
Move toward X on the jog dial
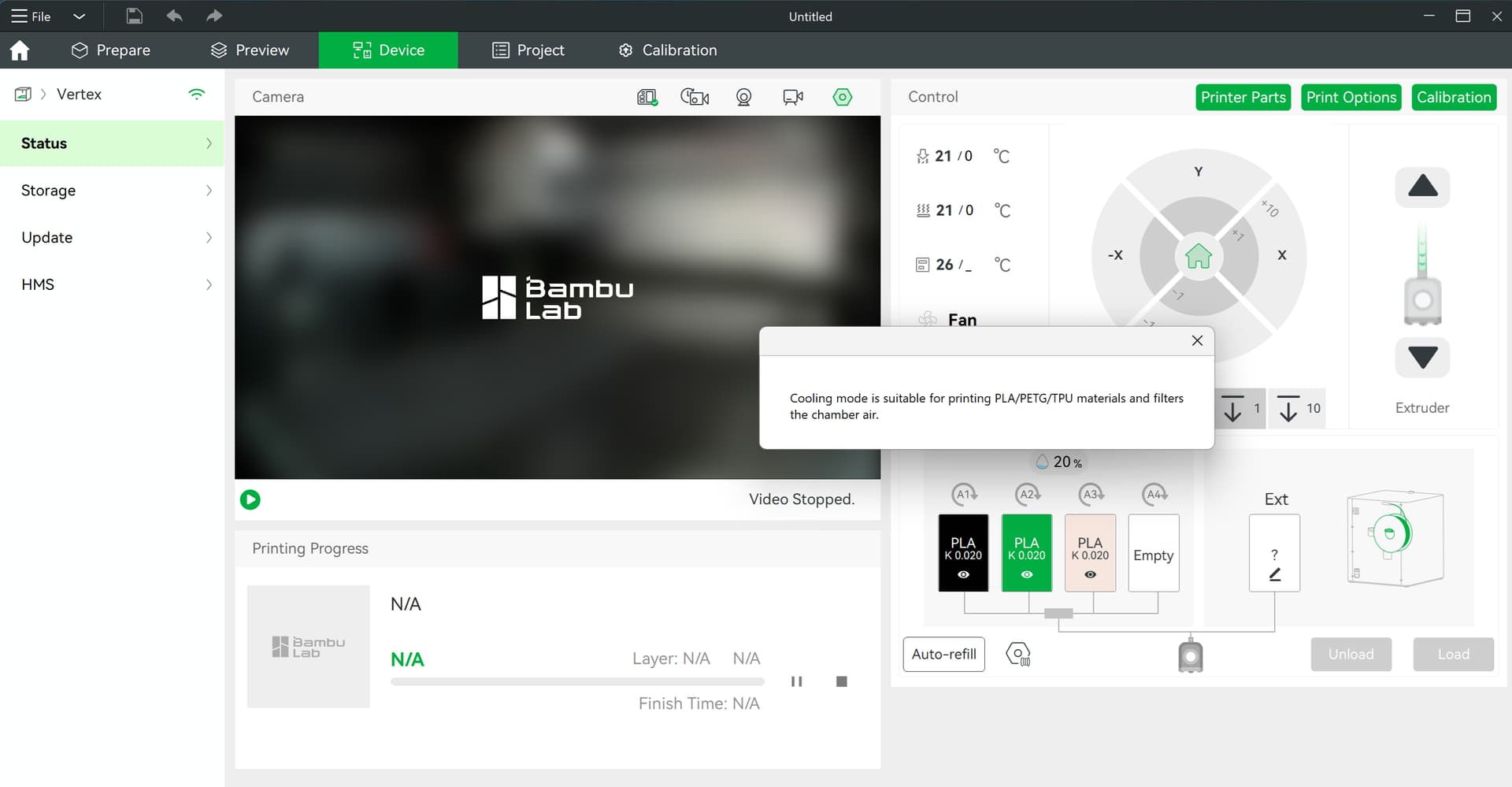point(1282,255)
